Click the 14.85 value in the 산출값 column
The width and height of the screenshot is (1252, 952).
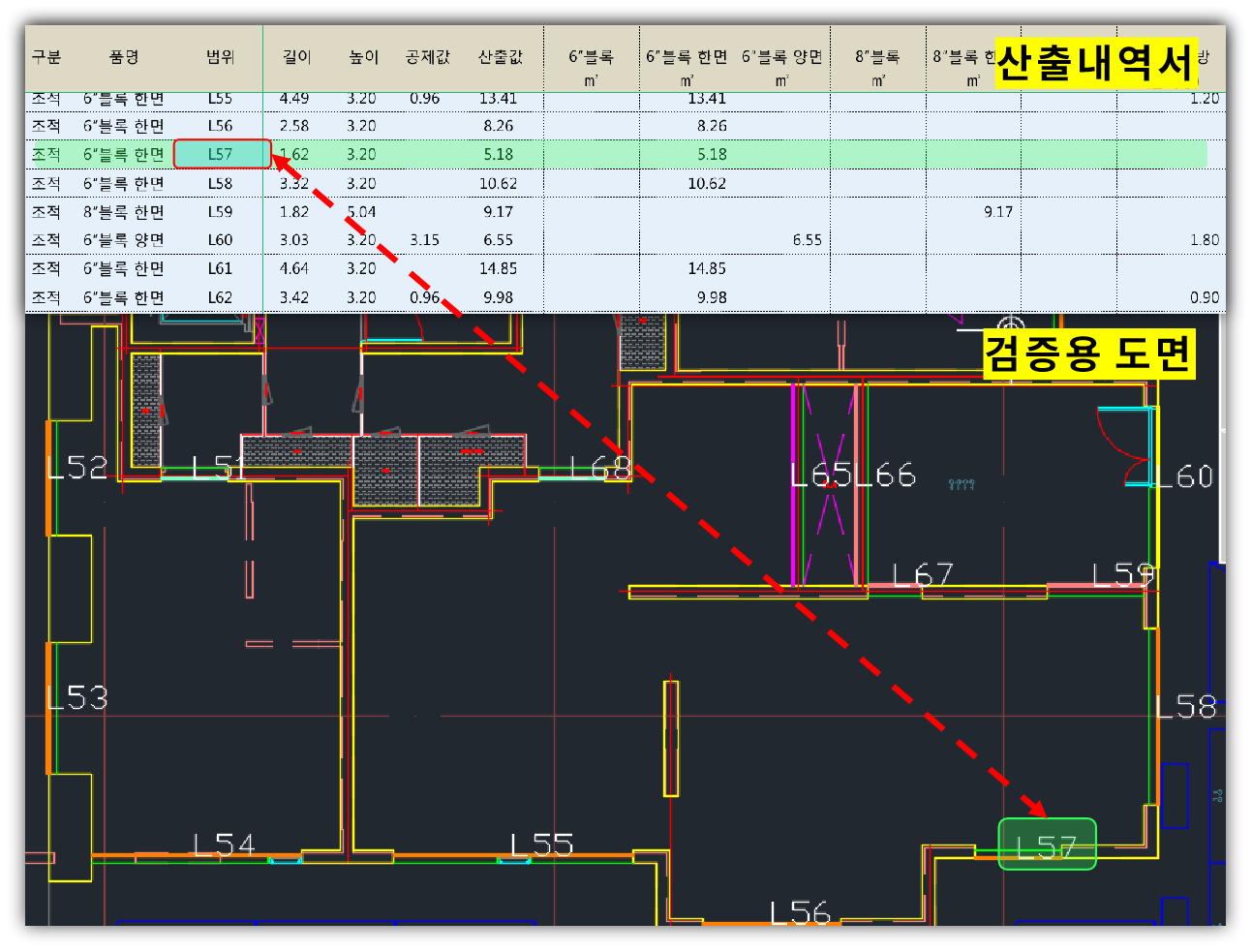pyautogui.click(x=498, y=269)
